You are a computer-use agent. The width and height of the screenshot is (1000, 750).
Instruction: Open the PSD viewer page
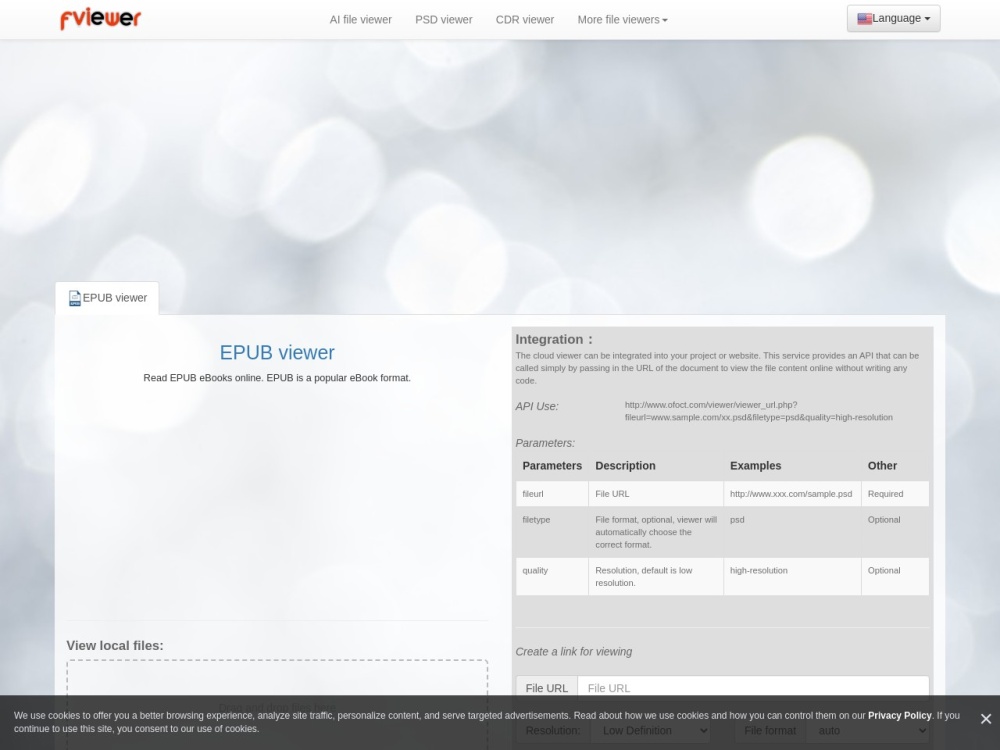[444, 20]
